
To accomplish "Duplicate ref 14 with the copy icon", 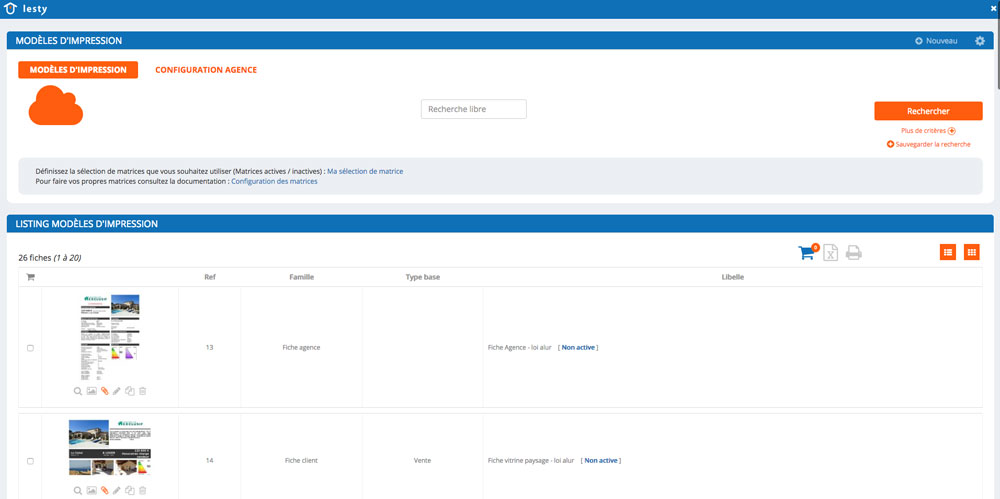I will point(130,491).
